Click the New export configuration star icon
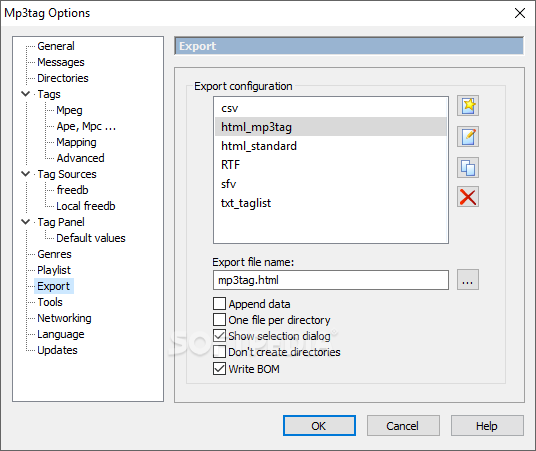536x451 pixels. [x=468, y=106]
